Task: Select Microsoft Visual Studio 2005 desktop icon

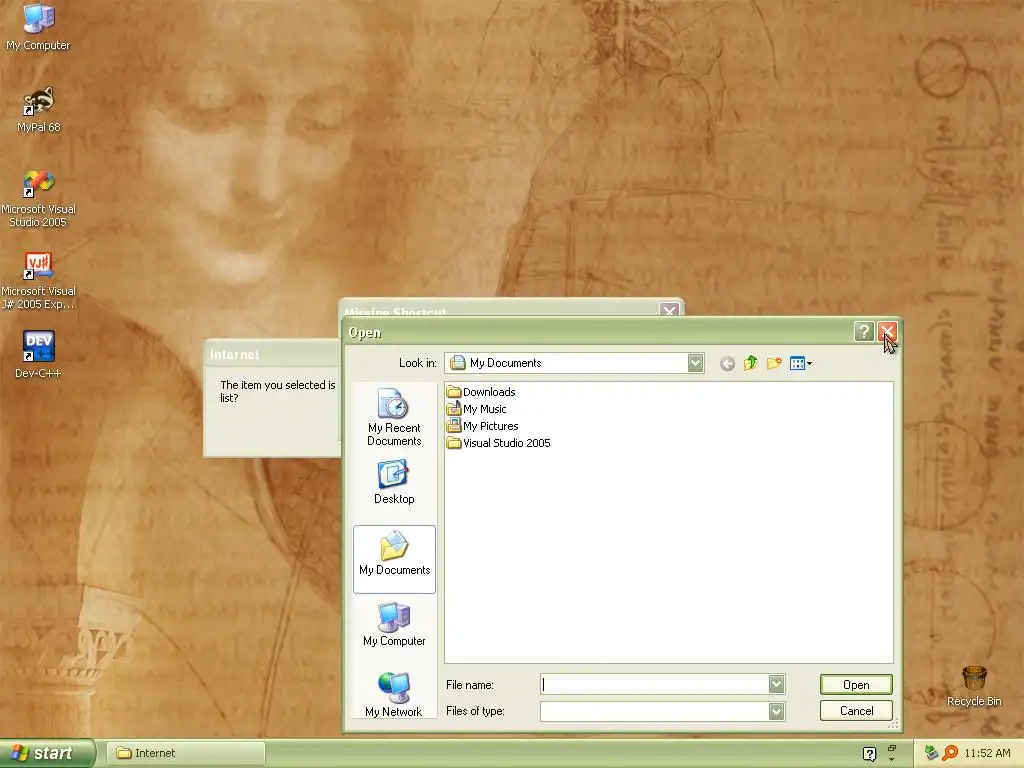Action: (39, 199)
